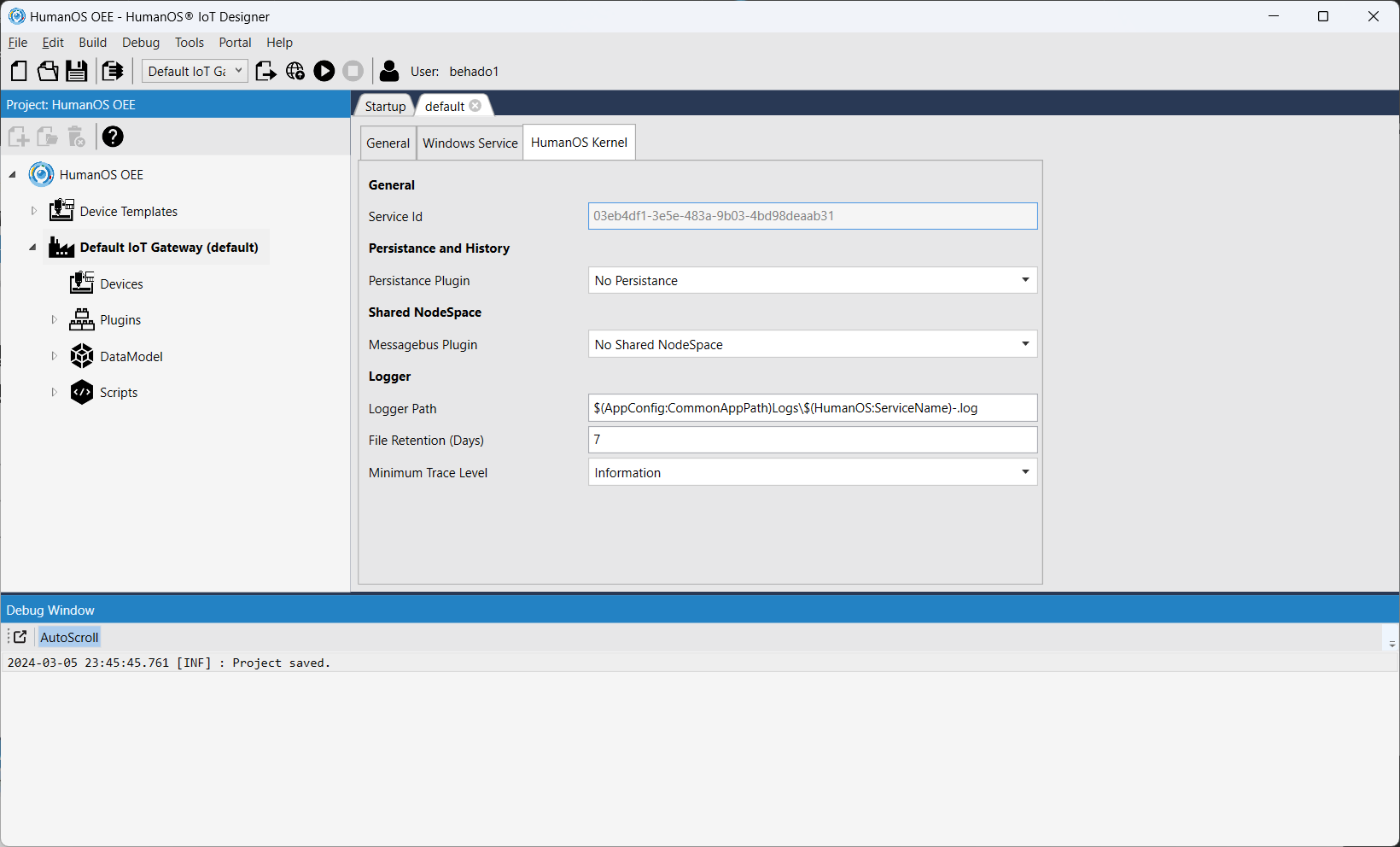Click the Delete trash icon in project panel

tap(77, 137)
